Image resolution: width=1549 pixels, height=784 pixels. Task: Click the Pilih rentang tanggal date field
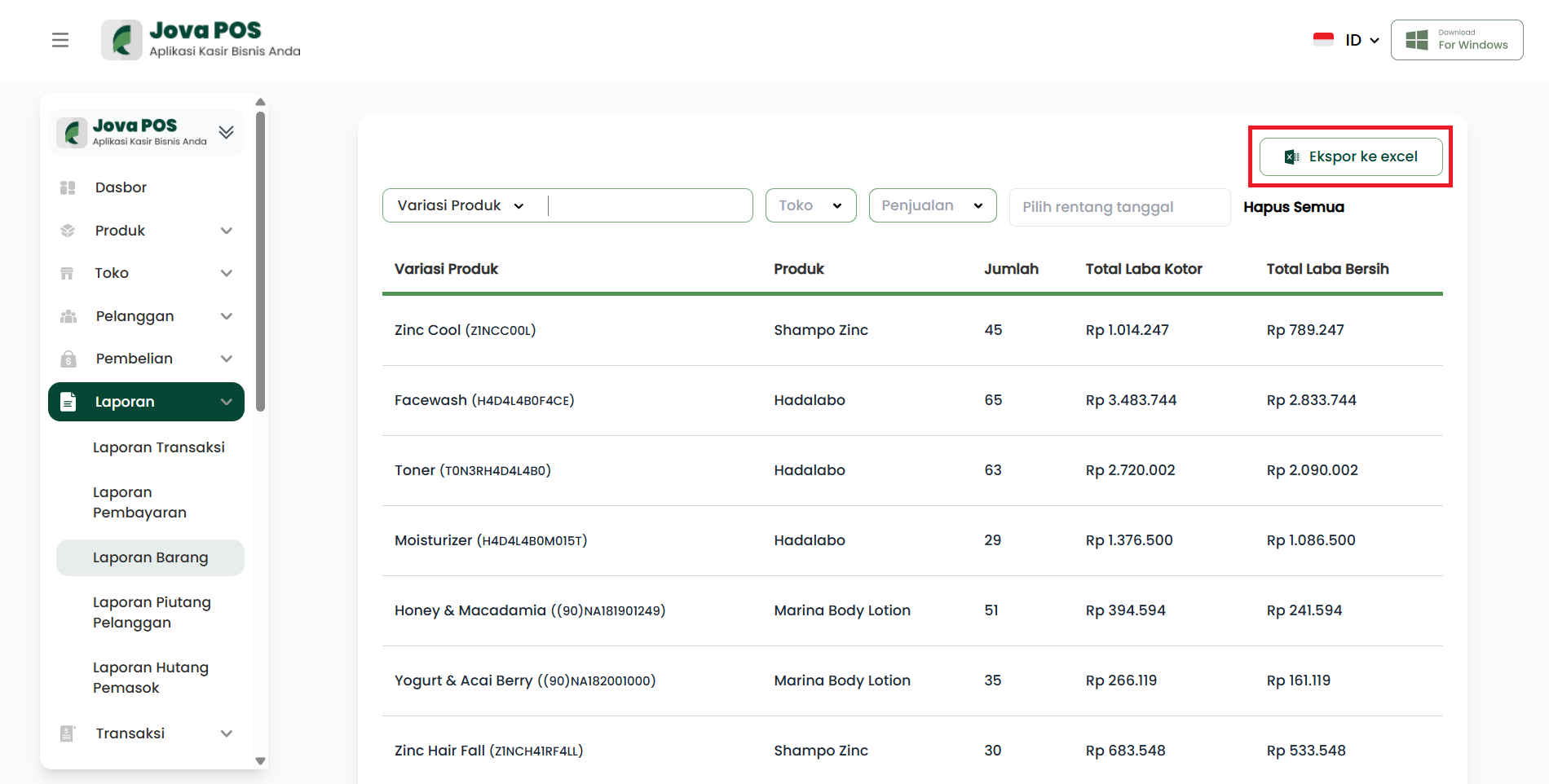[x=1119, y=207]
